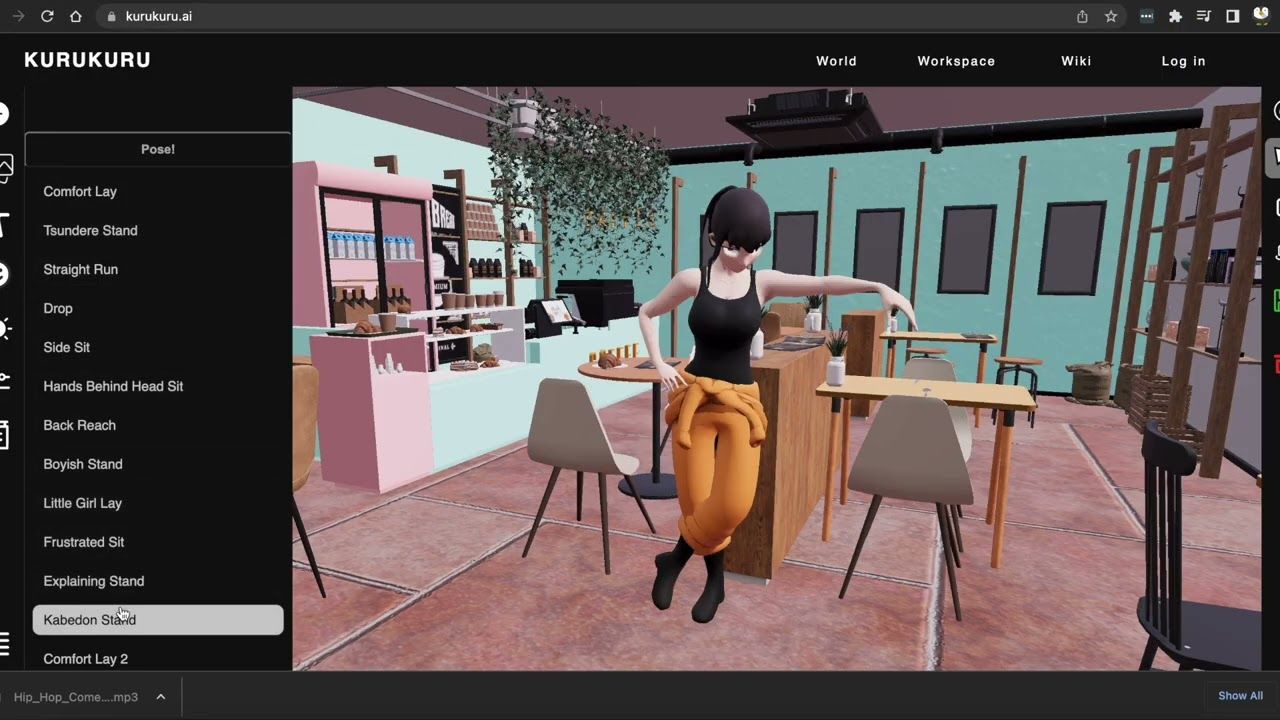1280x720 pixels.
Task: Select the character avatar icon in the sidebar
Action: click(5, 113)
